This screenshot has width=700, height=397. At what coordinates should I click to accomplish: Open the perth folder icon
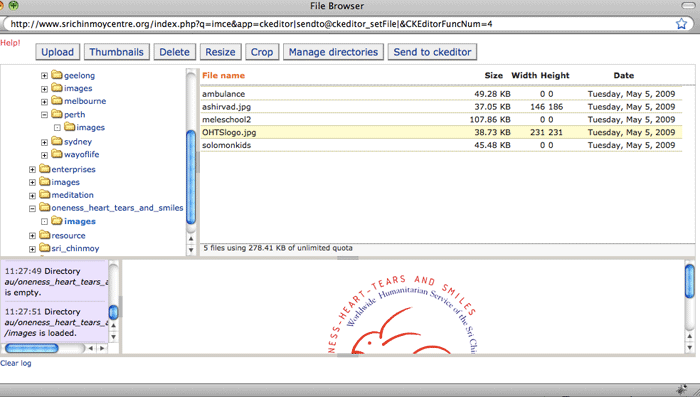point(57,113)
